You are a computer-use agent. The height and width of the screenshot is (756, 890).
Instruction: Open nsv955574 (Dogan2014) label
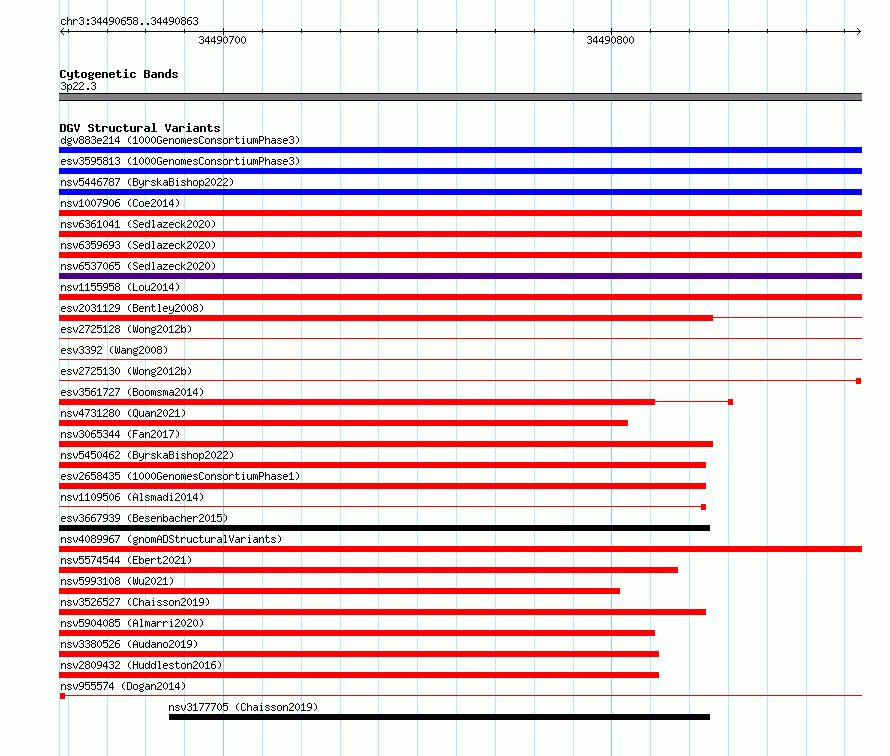click(123, 686)
